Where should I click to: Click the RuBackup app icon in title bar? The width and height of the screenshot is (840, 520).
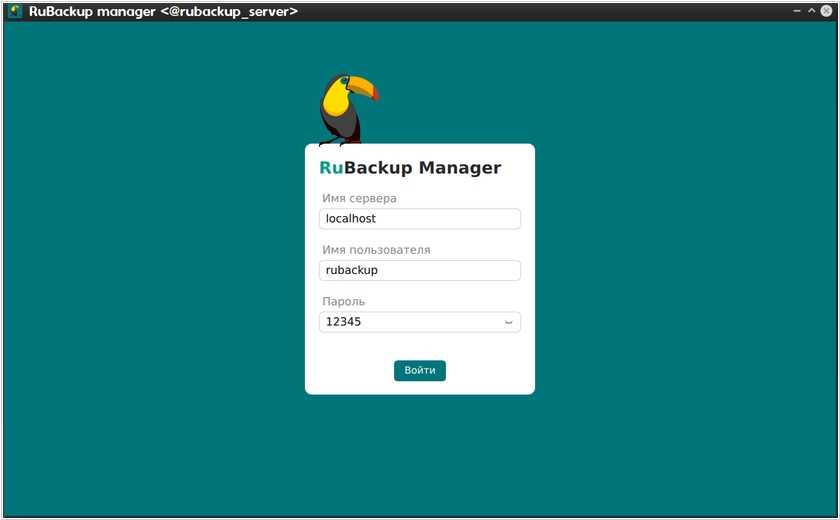[15, 11]
